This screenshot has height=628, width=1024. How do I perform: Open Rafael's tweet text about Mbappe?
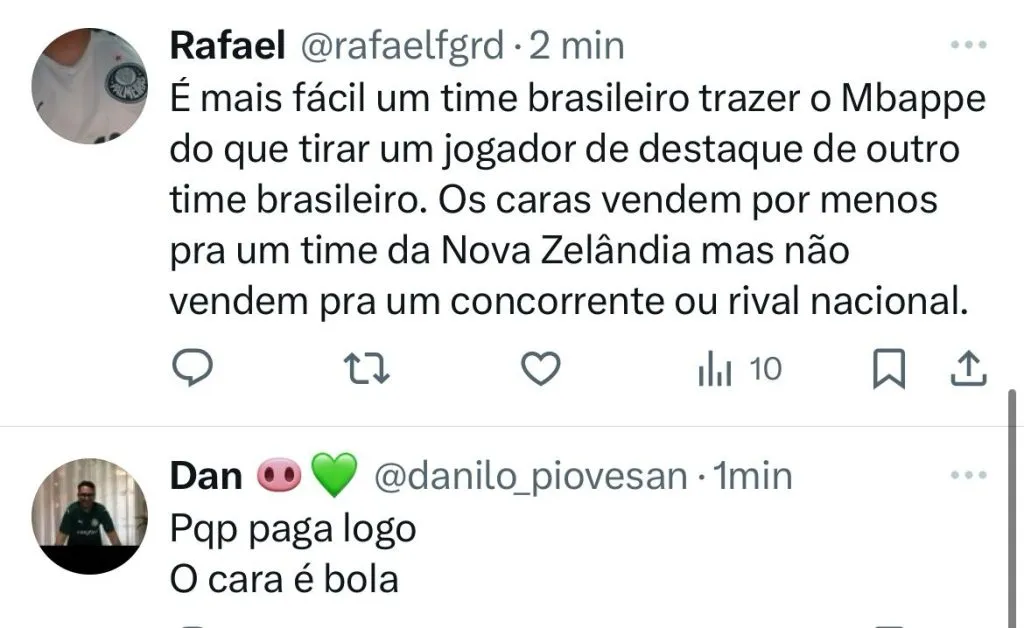[565, 200]
